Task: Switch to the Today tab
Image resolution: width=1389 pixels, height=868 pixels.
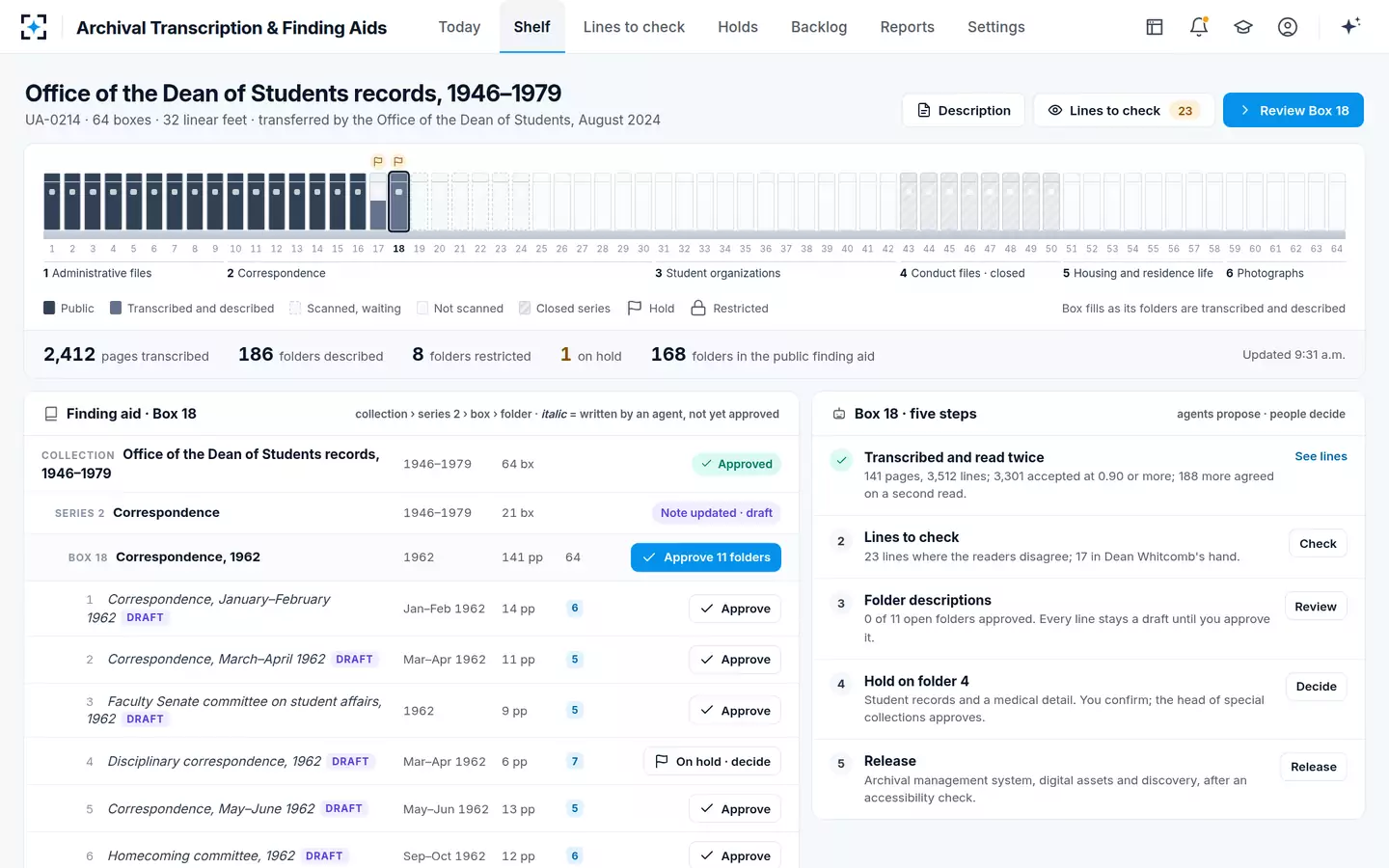Action: 459,27
